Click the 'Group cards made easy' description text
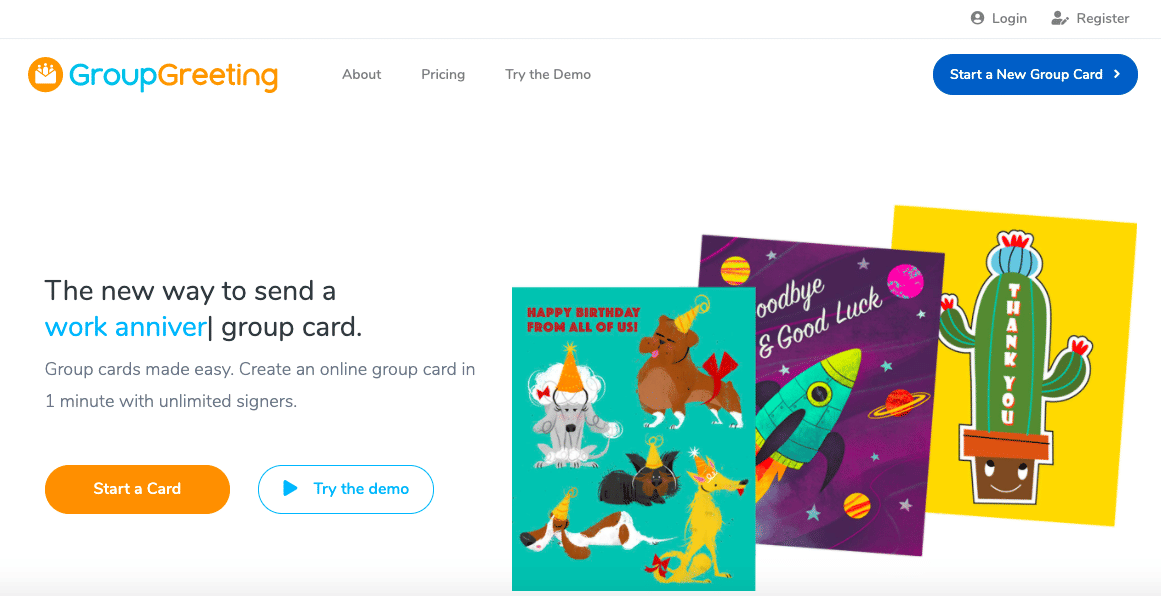This screenshot has height=596, width=1161. (260, 385)
